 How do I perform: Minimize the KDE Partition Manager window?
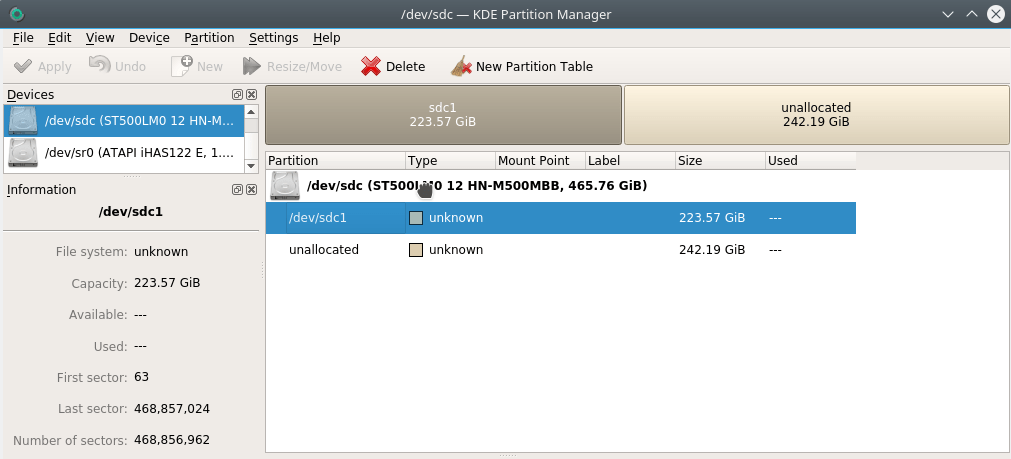[947, 14]
